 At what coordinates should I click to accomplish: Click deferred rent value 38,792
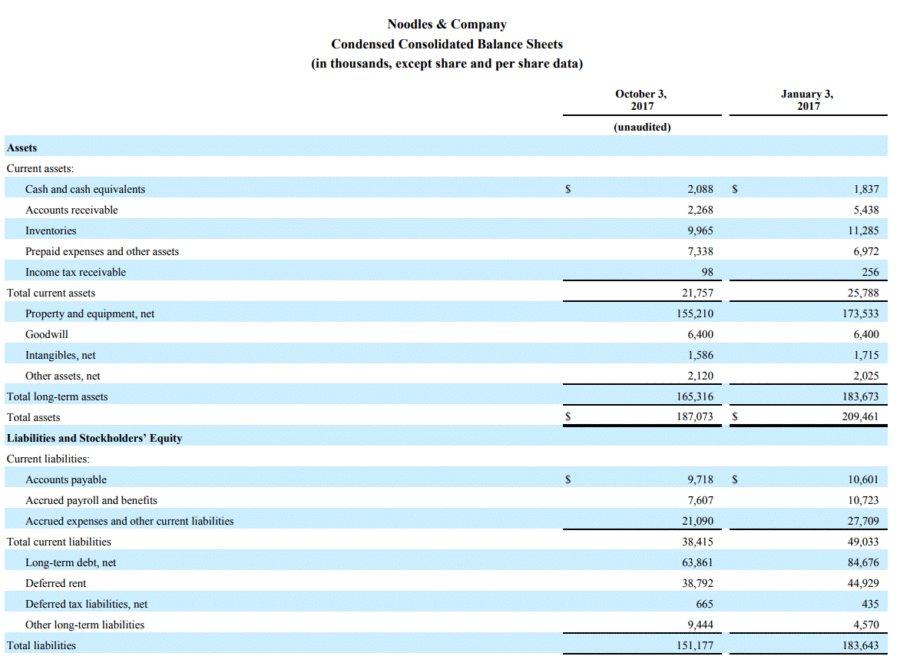[x=698, y=583]
